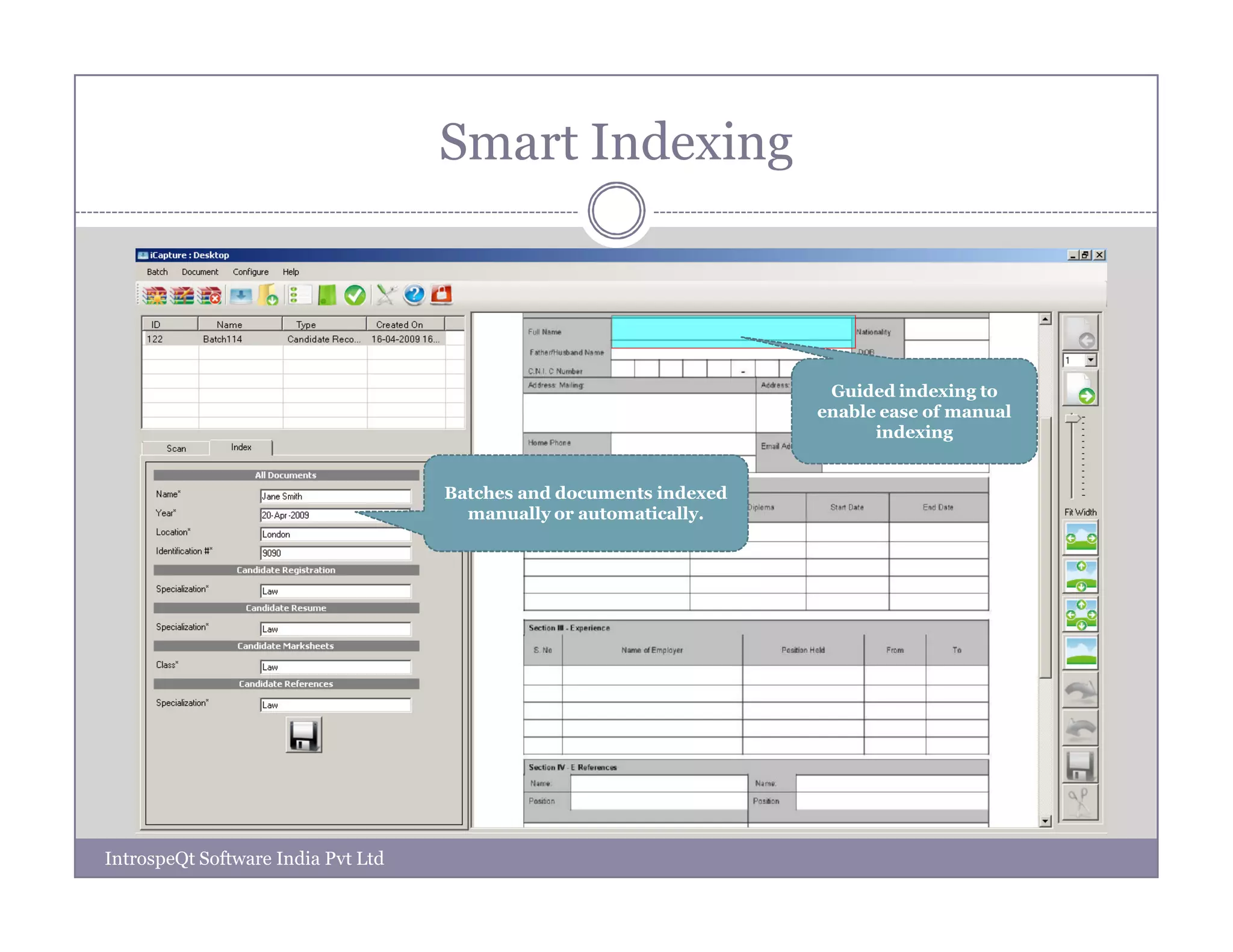Open the Batch menu
The image size is (1233, 952).
[157, 272]
